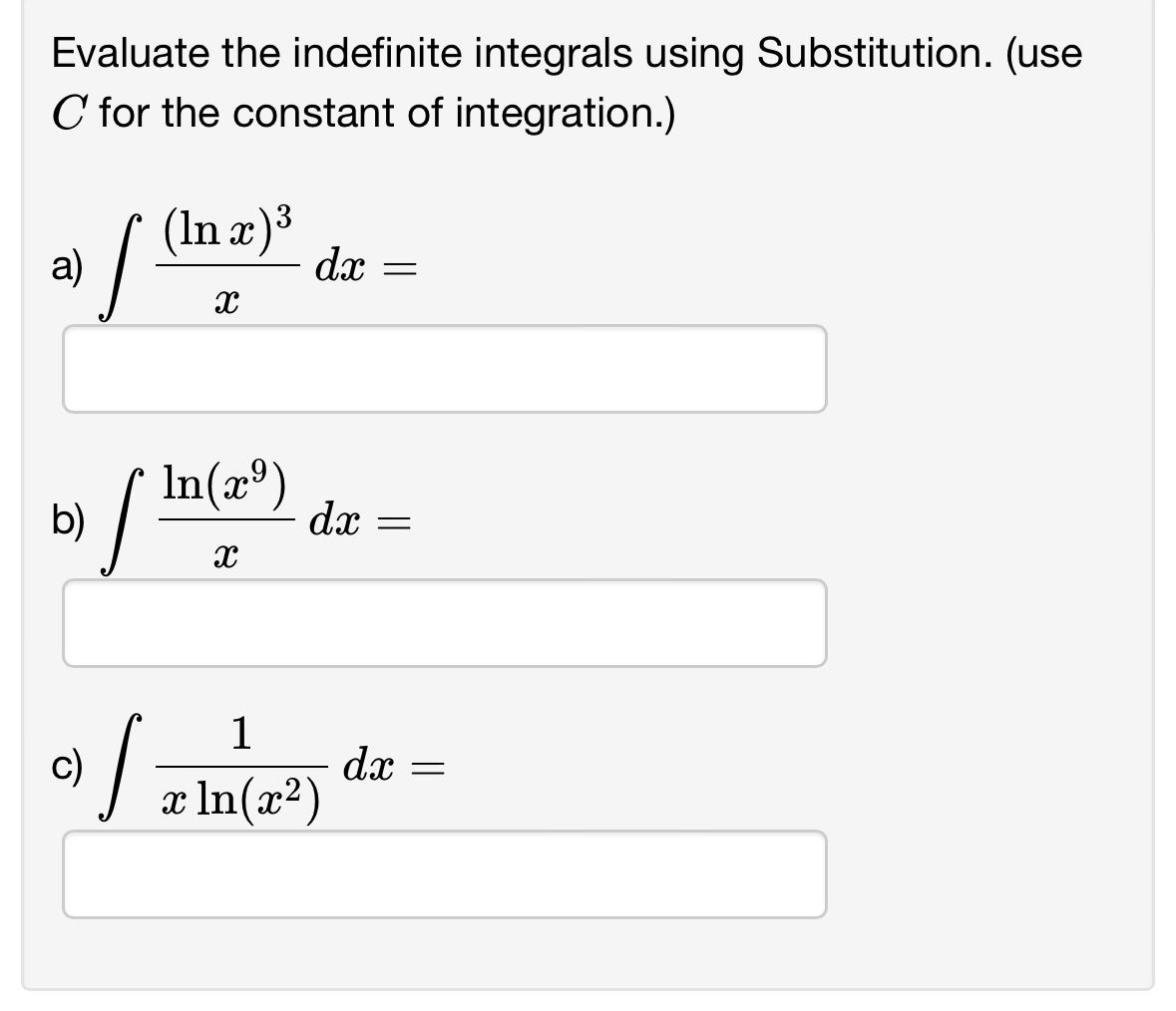
Task: Click the dx term in part b
Action: pos(335,520)
